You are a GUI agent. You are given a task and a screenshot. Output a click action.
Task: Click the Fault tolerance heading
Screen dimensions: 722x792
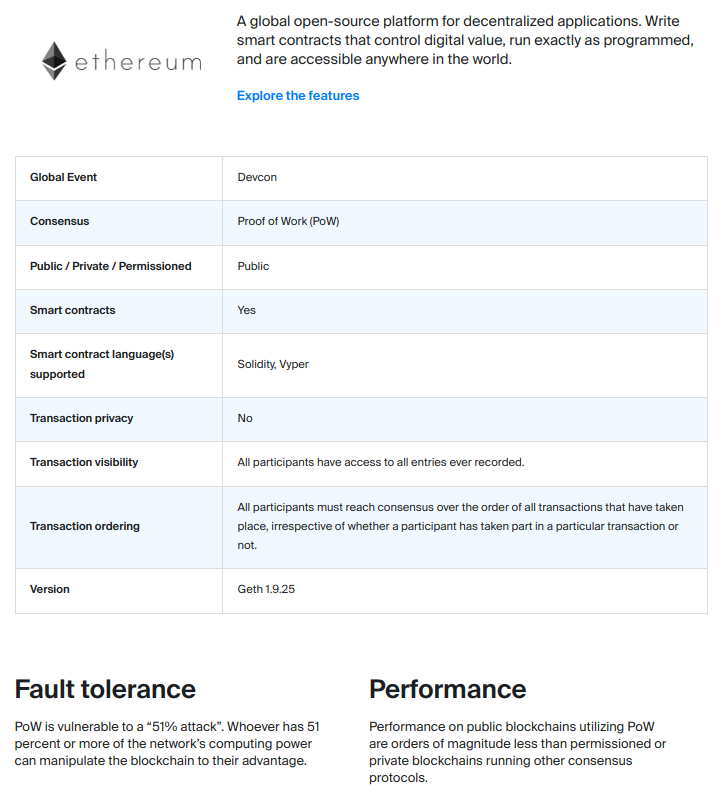(105, 689)
